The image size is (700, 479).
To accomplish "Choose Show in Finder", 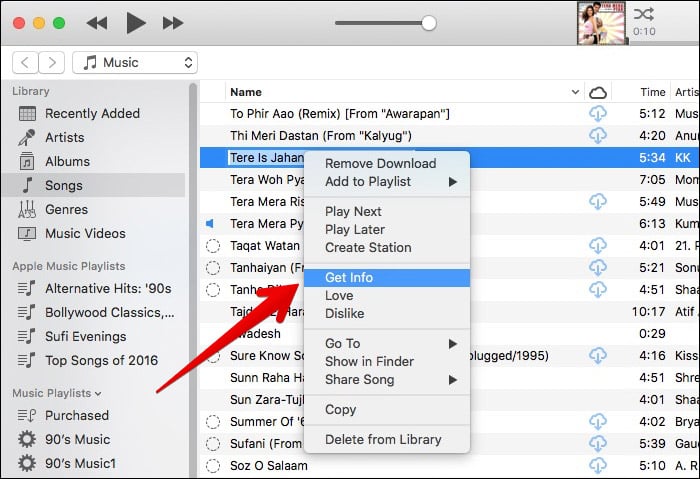I will pyautogui.click(x=387, y=362).
